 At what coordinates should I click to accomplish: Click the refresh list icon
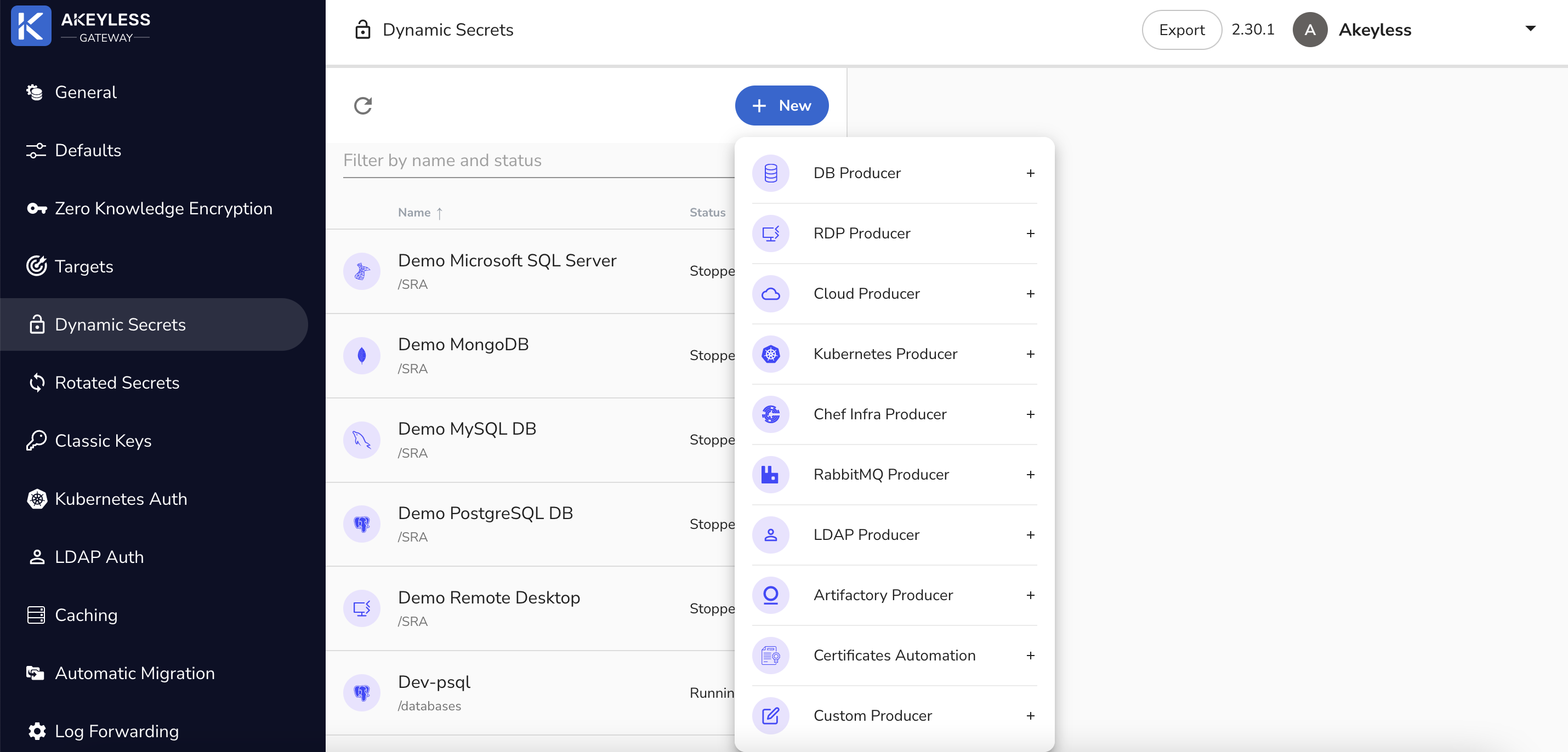(363, 106)
